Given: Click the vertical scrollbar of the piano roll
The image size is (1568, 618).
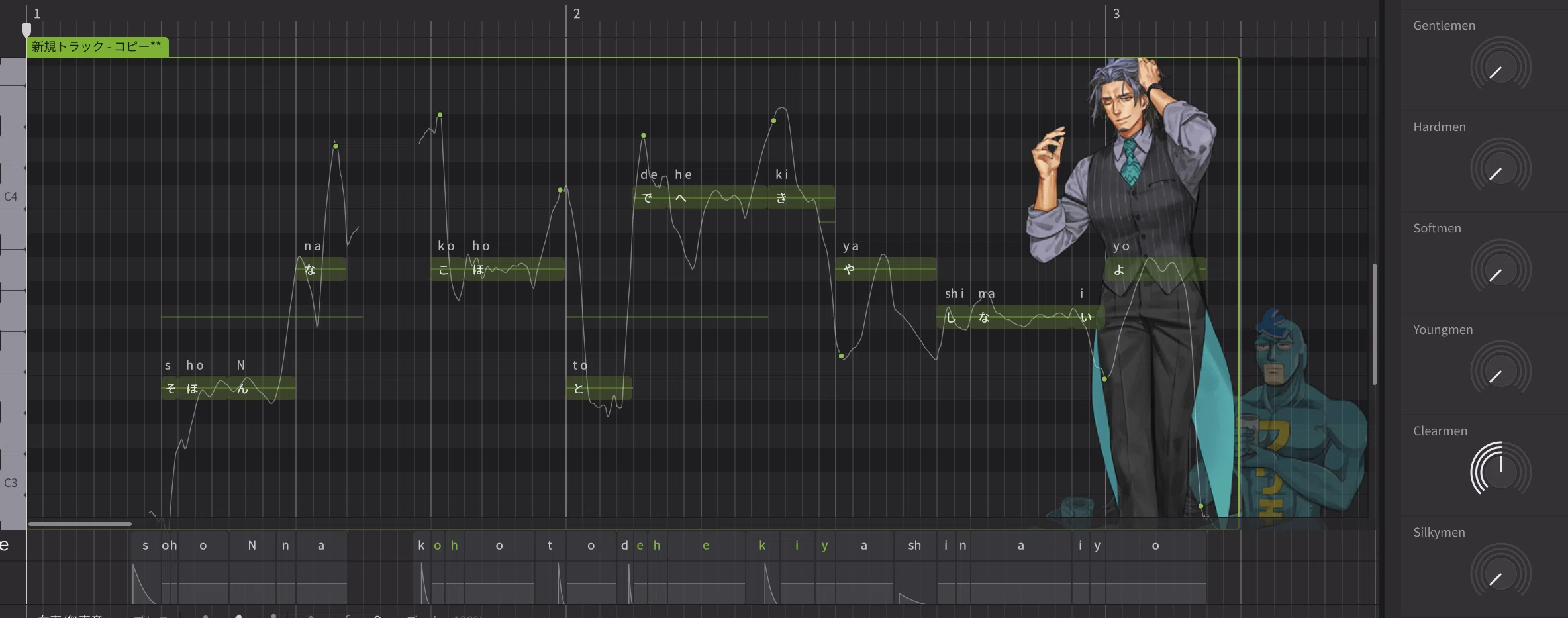Looking at the screenshot, I should [x=1375, y=324].
